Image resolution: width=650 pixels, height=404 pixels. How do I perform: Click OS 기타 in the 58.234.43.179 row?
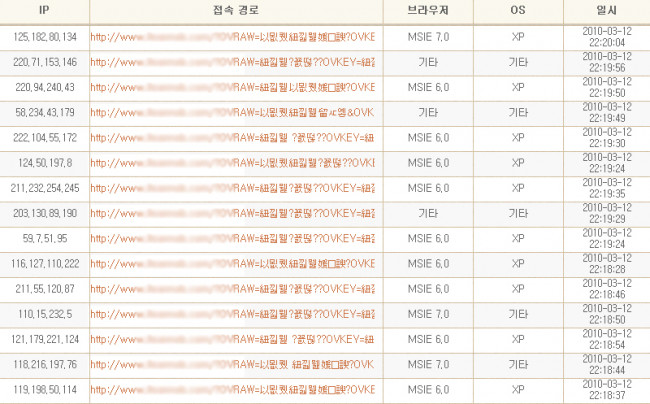click(x=518, y=113)
